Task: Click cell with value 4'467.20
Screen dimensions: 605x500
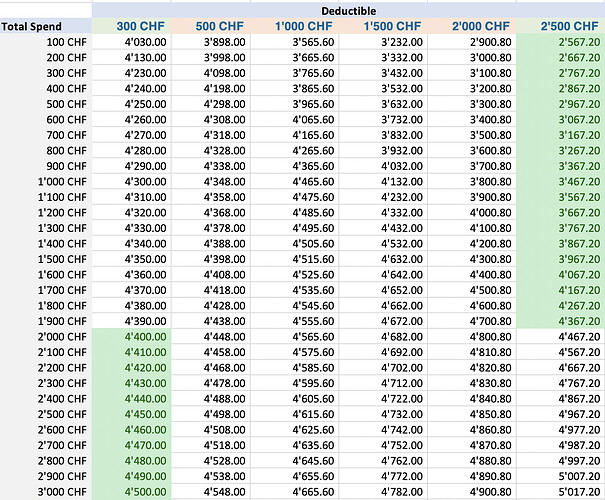Action: (x=561, y=337)
